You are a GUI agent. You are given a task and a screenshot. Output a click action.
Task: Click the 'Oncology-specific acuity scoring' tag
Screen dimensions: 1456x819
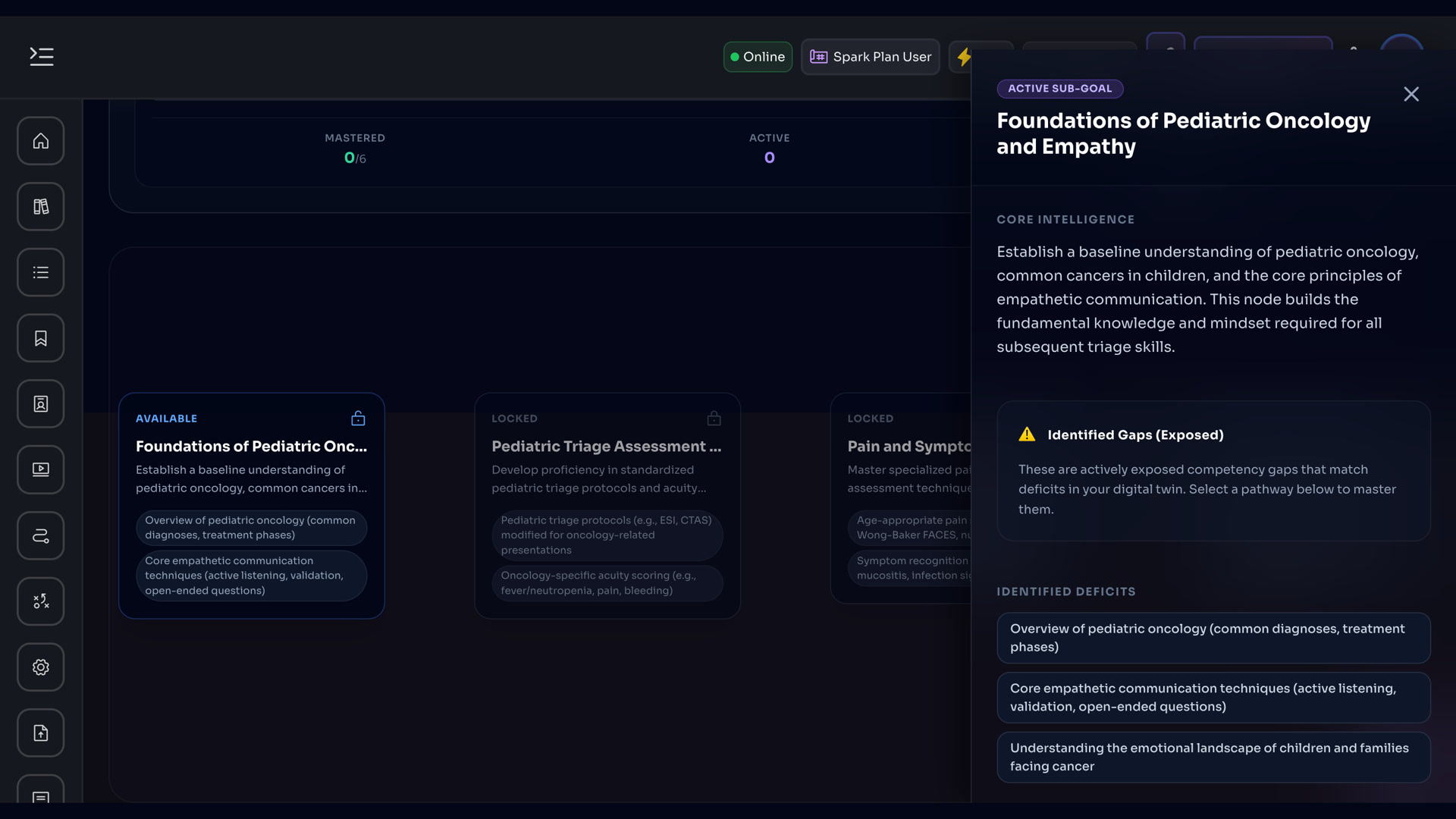(x=607, y=583)
